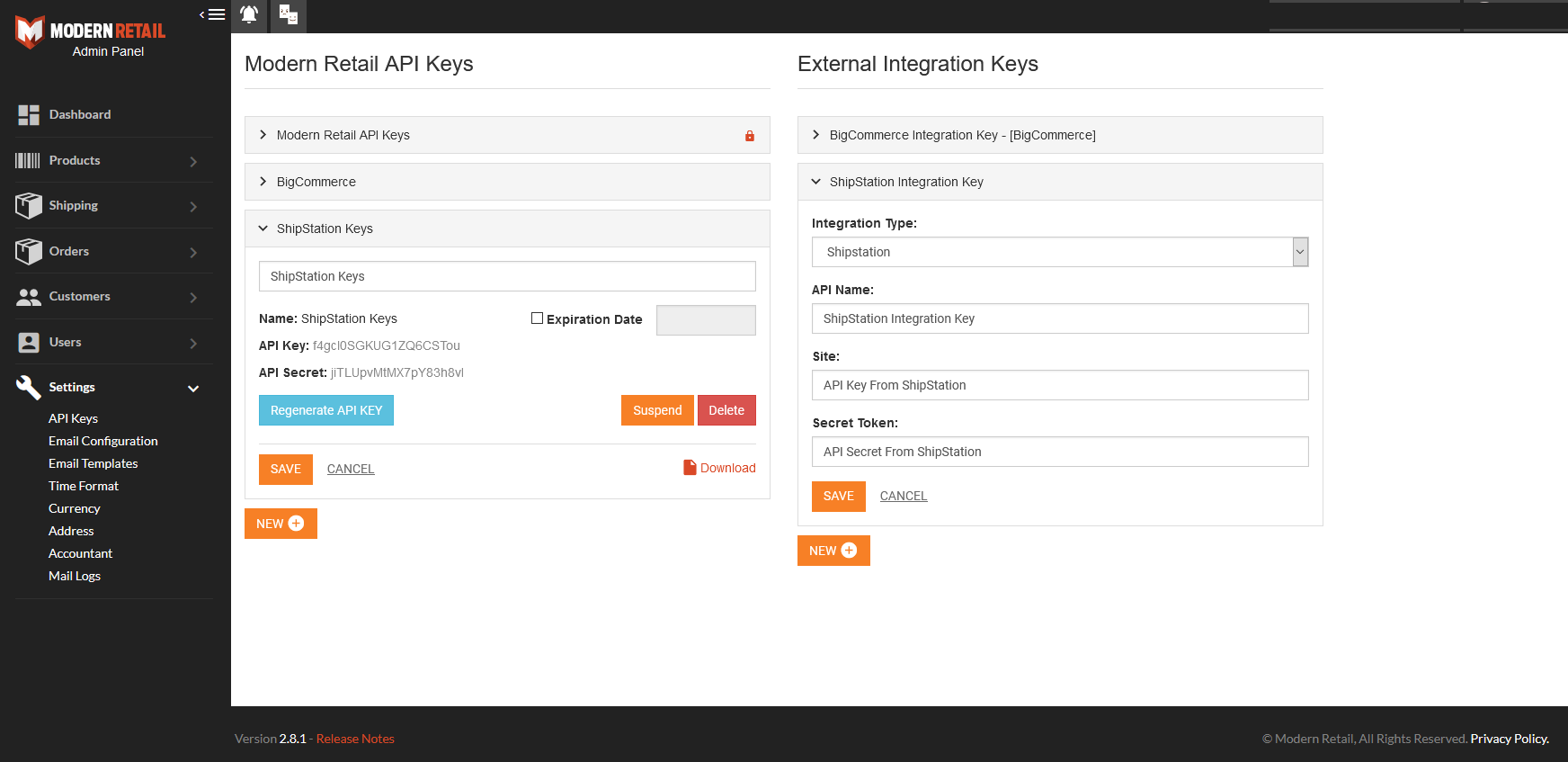Open Address settings
1568x762 pixels.
71,531
